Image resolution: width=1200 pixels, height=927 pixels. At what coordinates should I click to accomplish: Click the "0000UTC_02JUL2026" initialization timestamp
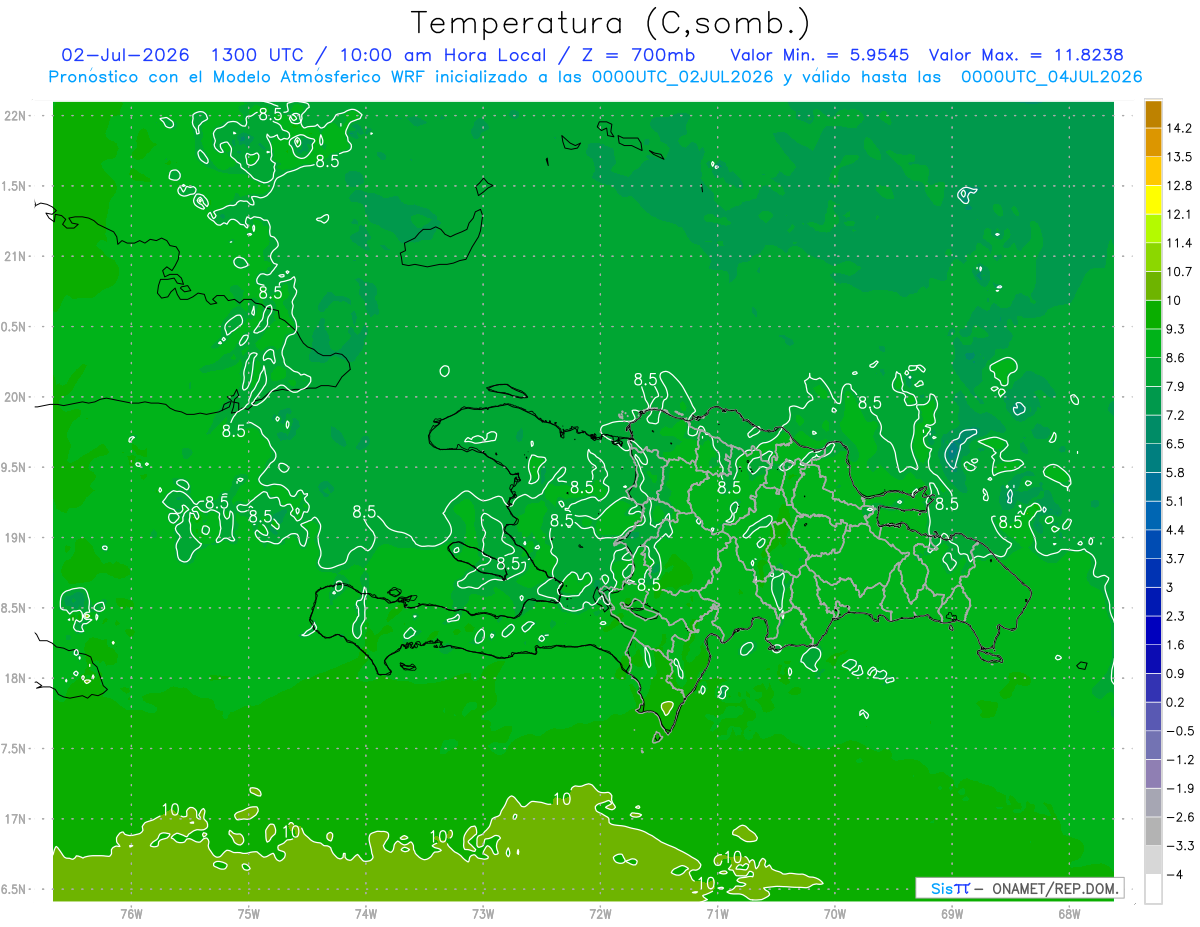pos(683,77)
